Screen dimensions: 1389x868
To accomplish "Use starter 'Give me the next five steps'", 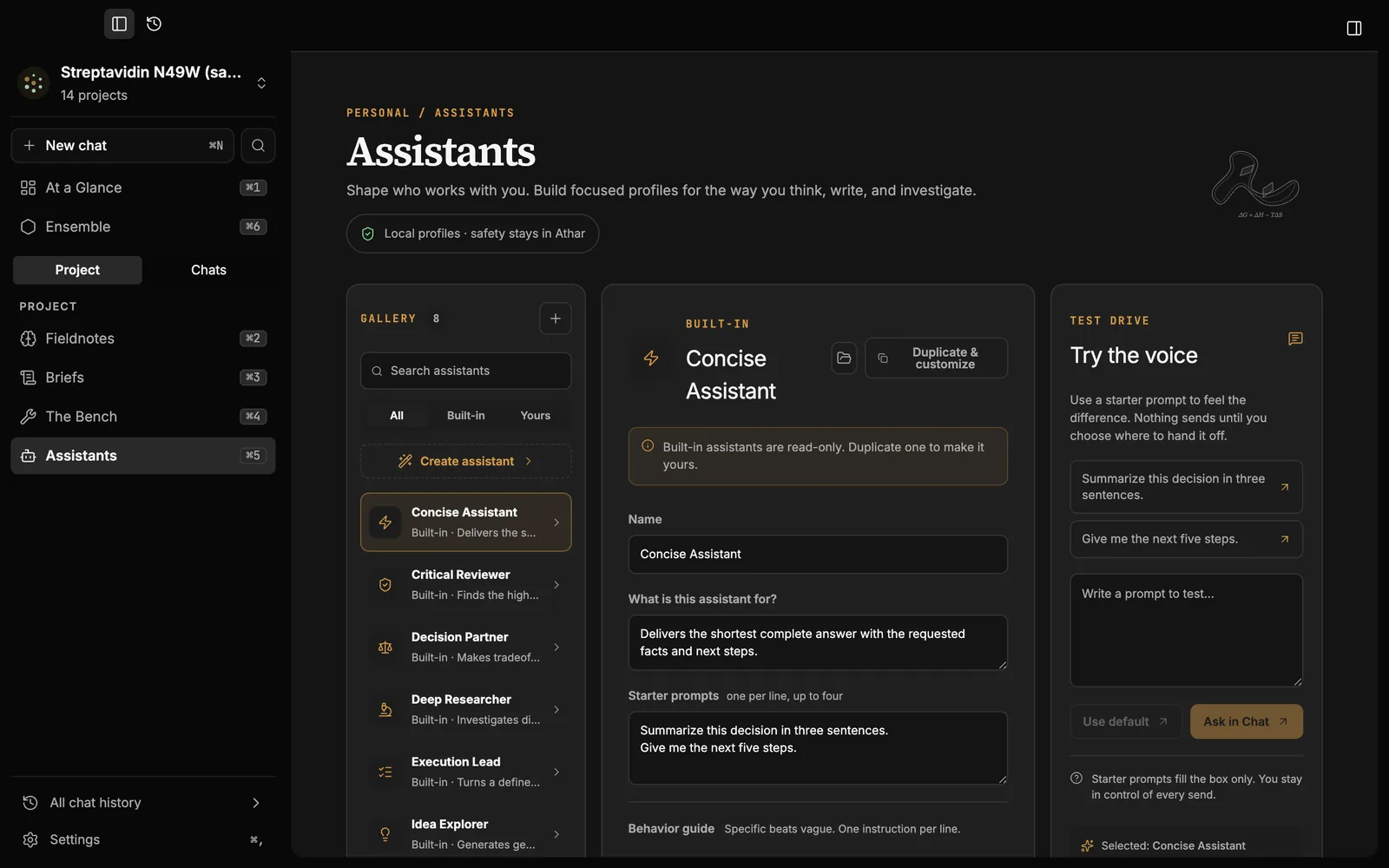I will [x=1186, y=539].
